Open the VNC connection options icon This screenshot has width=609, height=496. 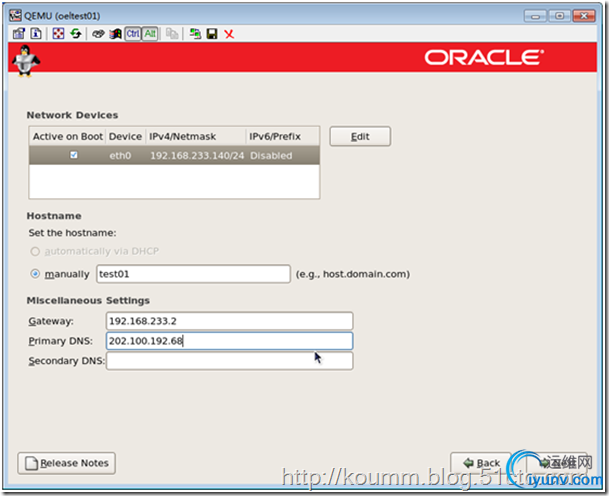19,34
